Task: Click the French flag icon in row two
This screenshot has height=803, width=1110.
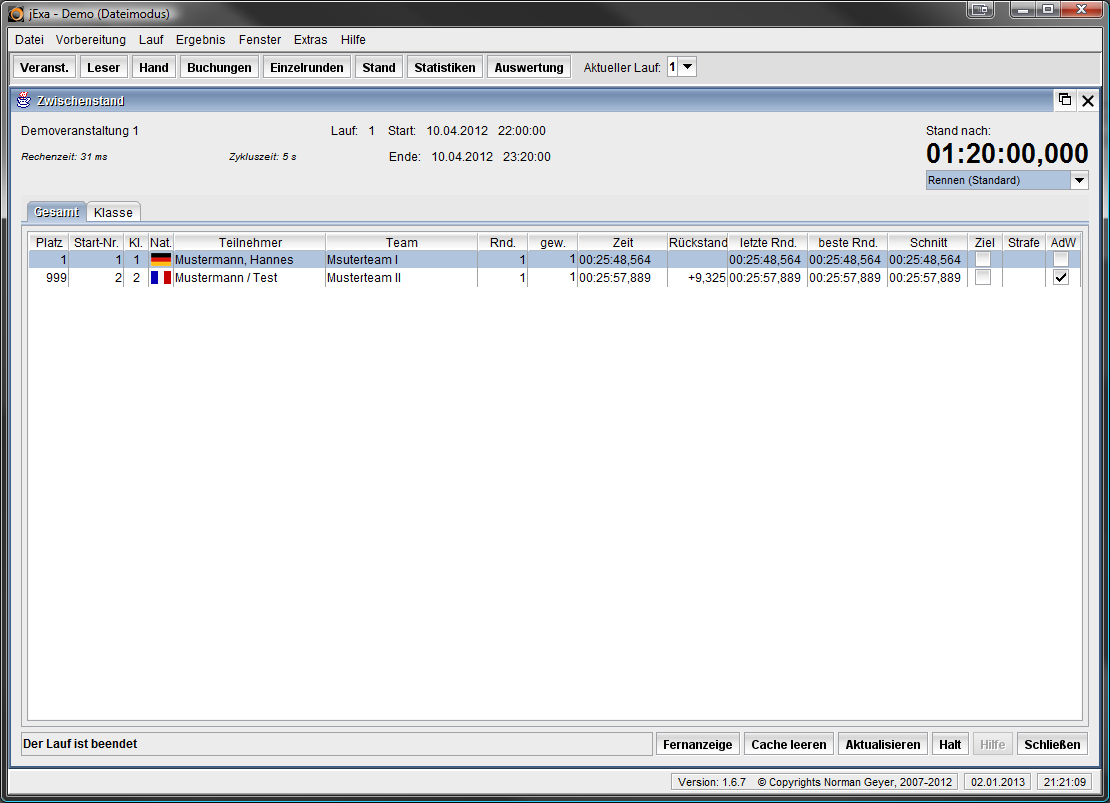Action: pyautogui.click(x=161, y=278)
